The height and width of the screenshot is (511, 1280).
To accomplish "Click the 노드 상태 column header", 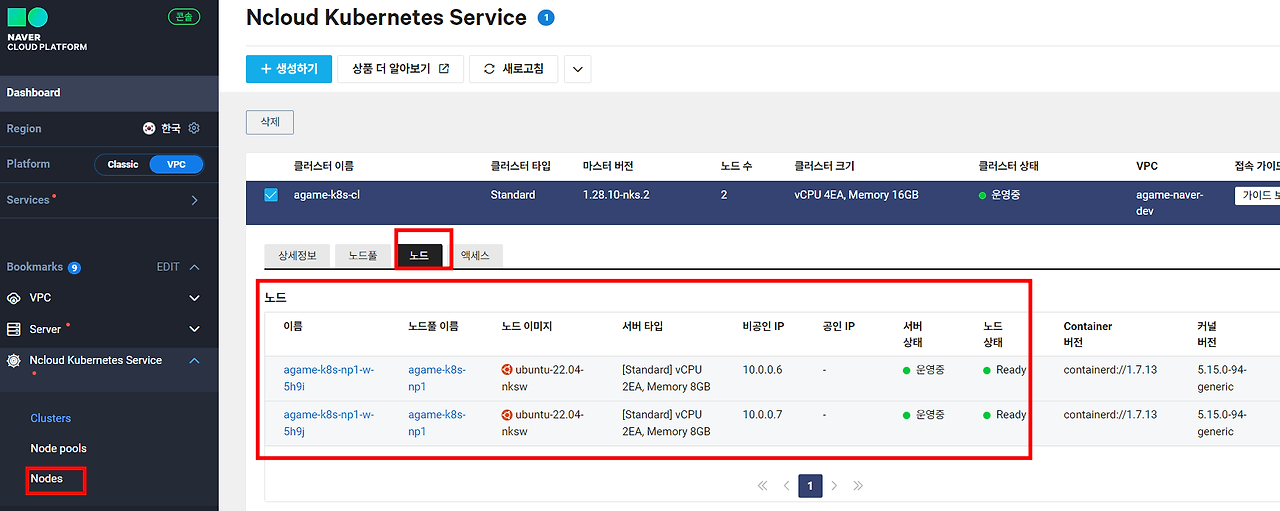I will coord(993,334).
